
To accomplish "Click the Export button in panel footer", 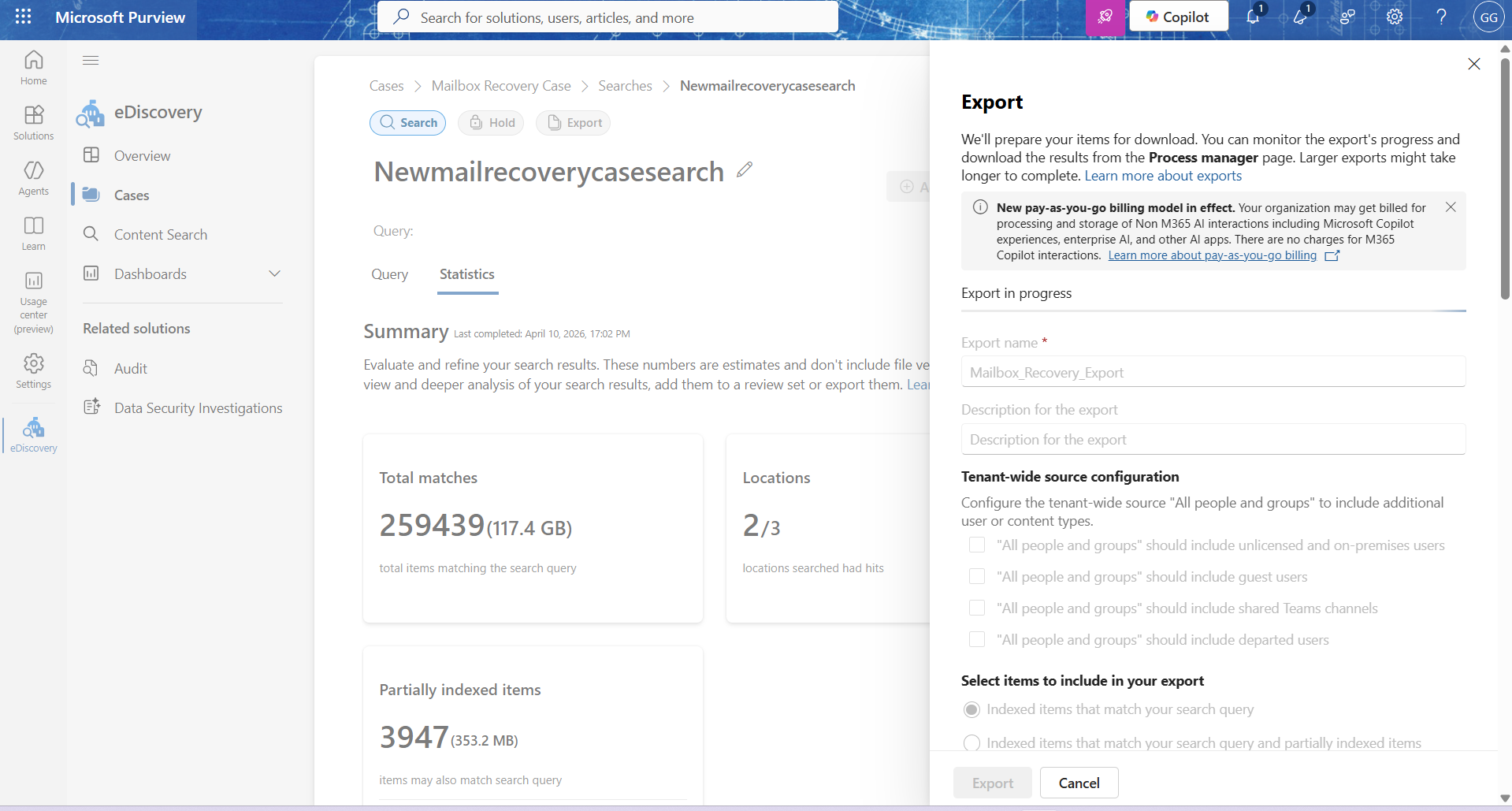I will click(992, 783).
